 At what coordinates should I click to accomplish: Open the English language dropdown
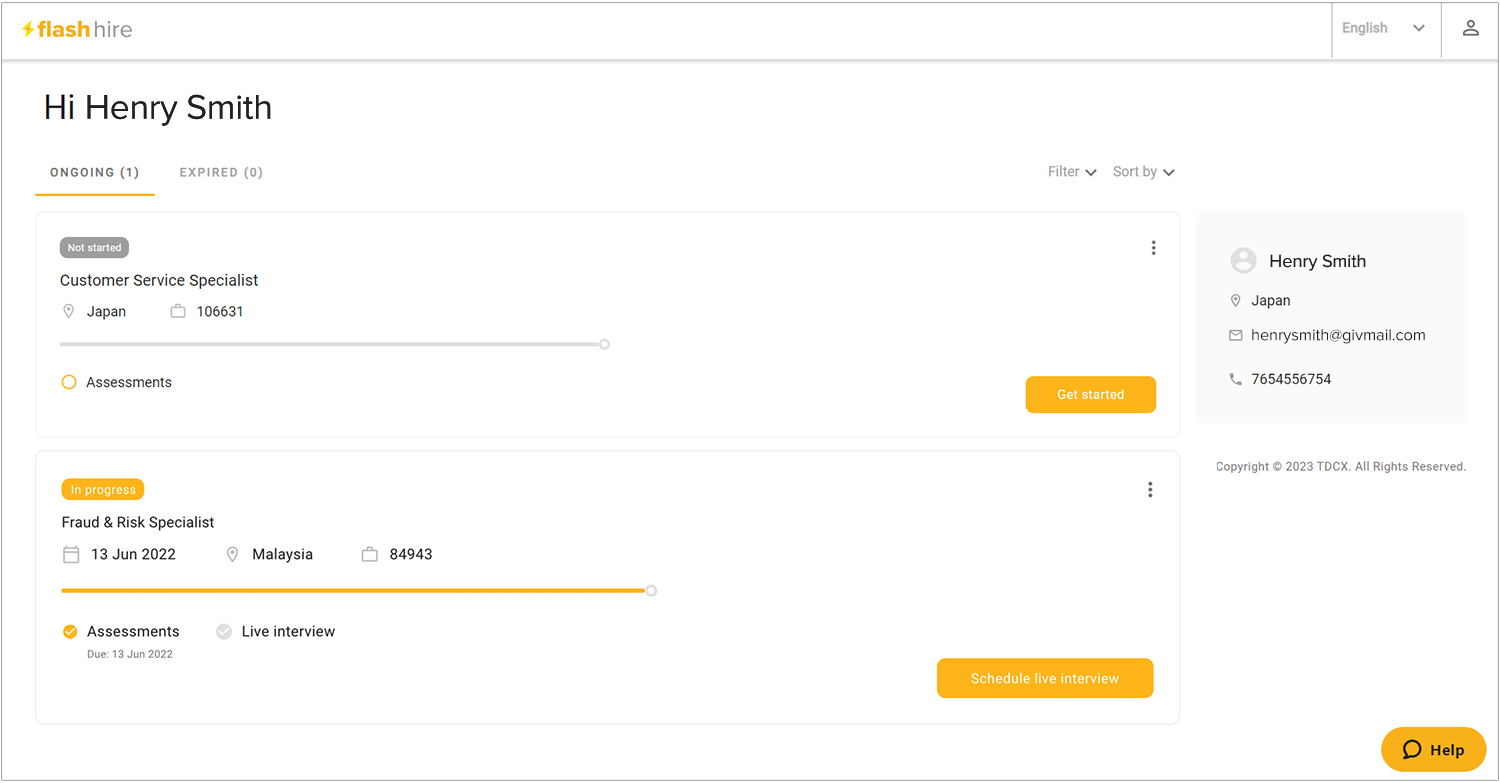[x=1386, y=28]
